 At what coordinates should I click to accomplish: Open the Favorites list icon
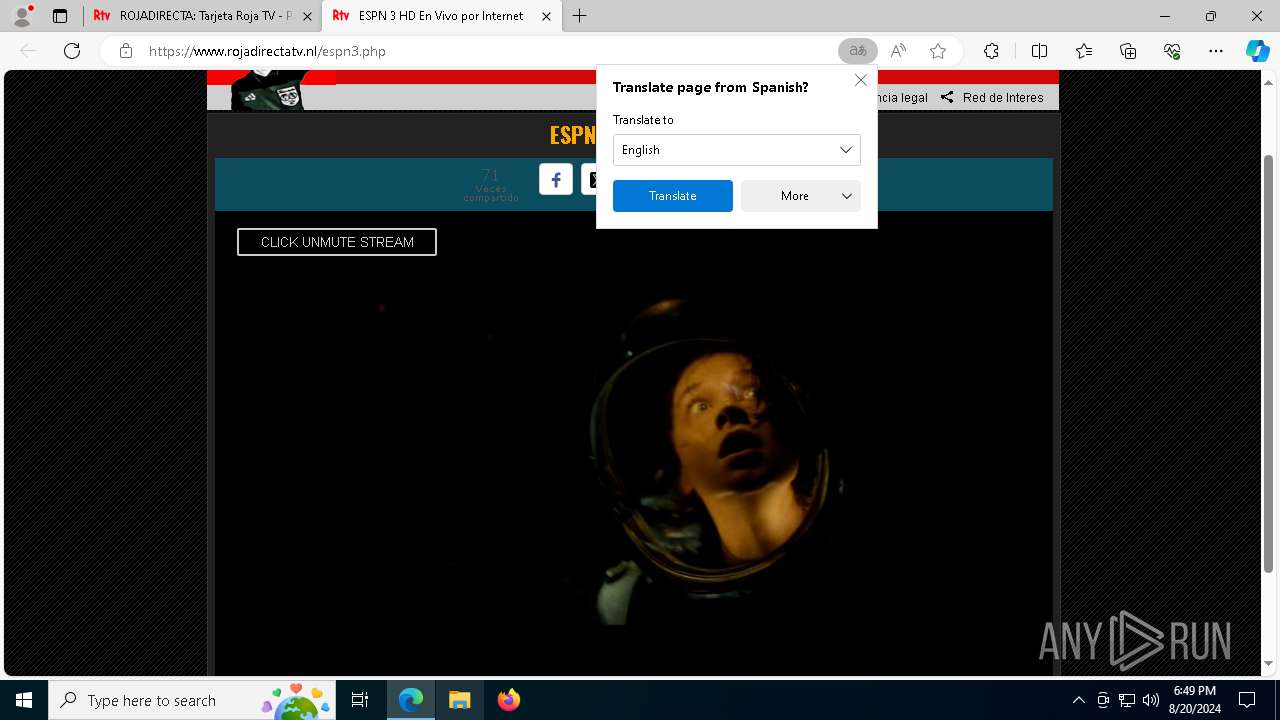(x=1084, y=51)
